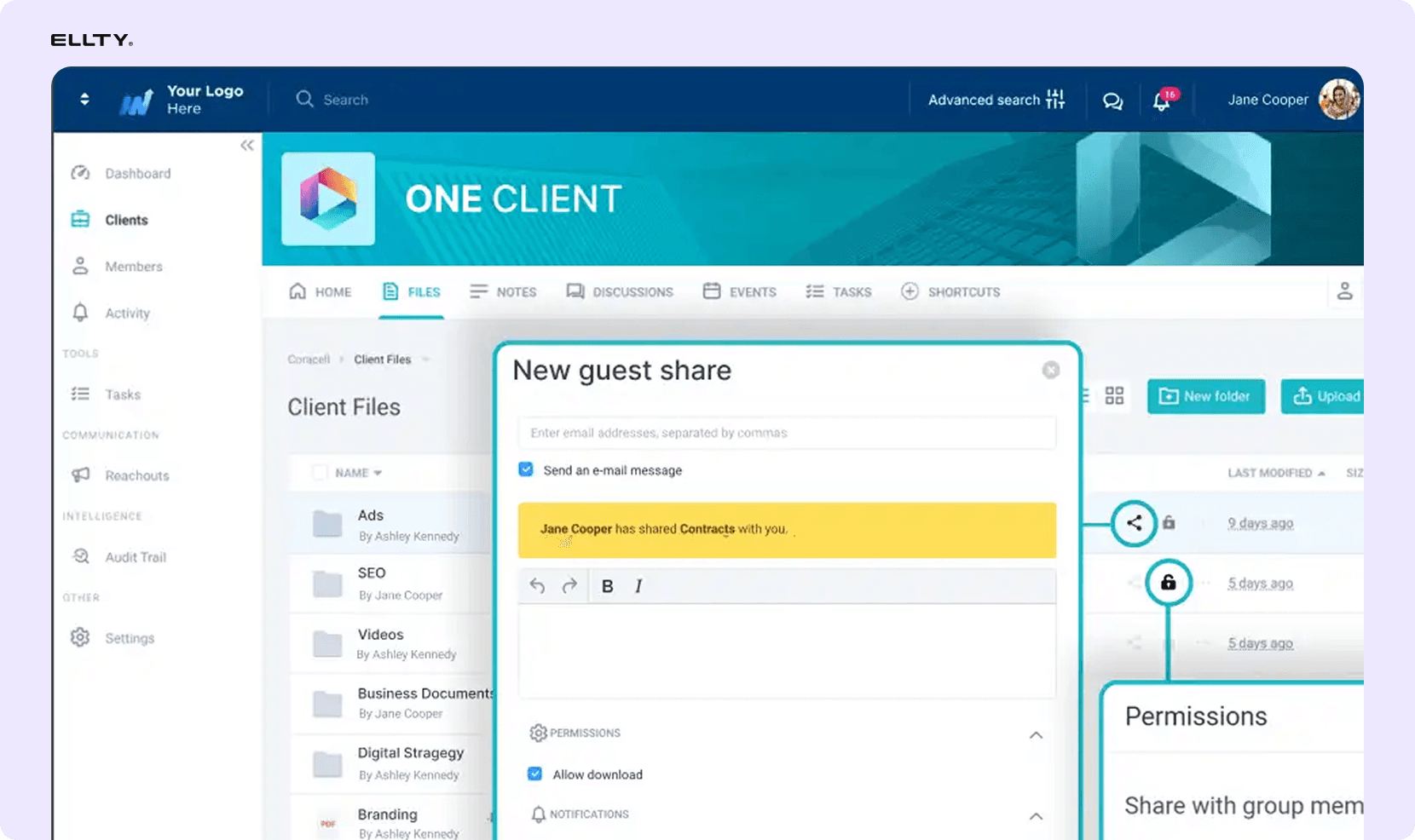Viewport: 1415px width, 840px height.
Task: Switch to the NOTES tab
Action: tap(503, 291)
